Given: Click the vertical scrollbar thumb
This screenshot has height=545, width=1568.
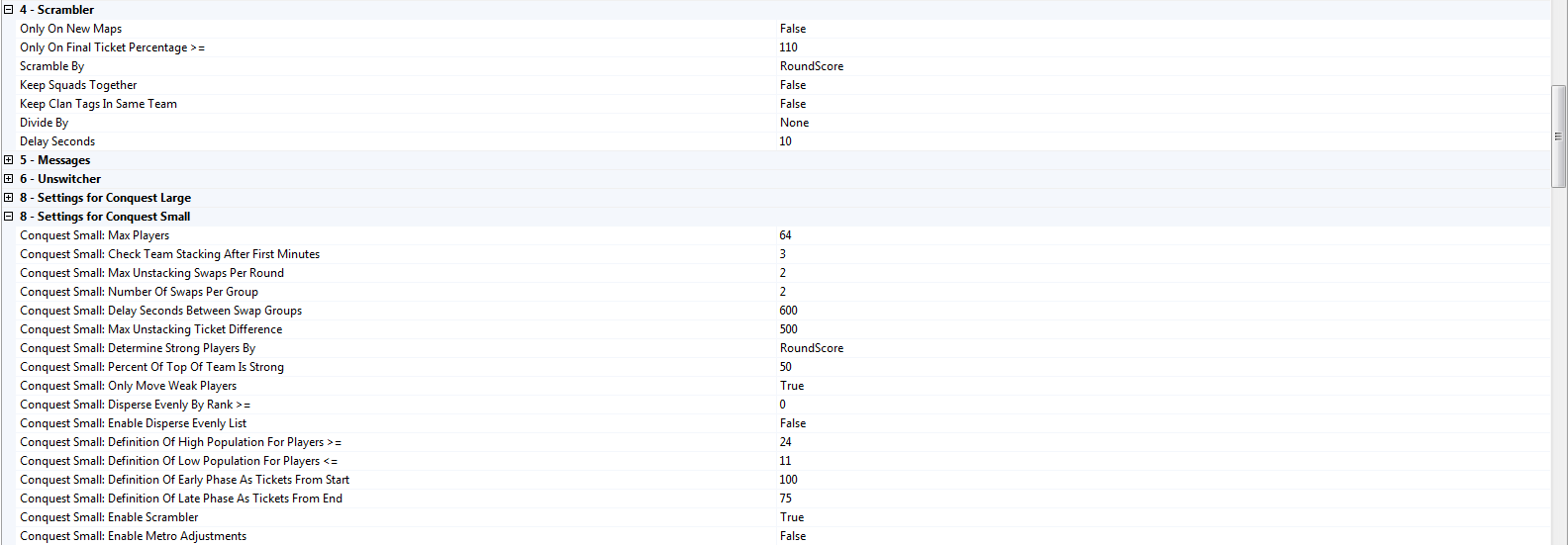Looking at the screenshot, I should 1558,136.
